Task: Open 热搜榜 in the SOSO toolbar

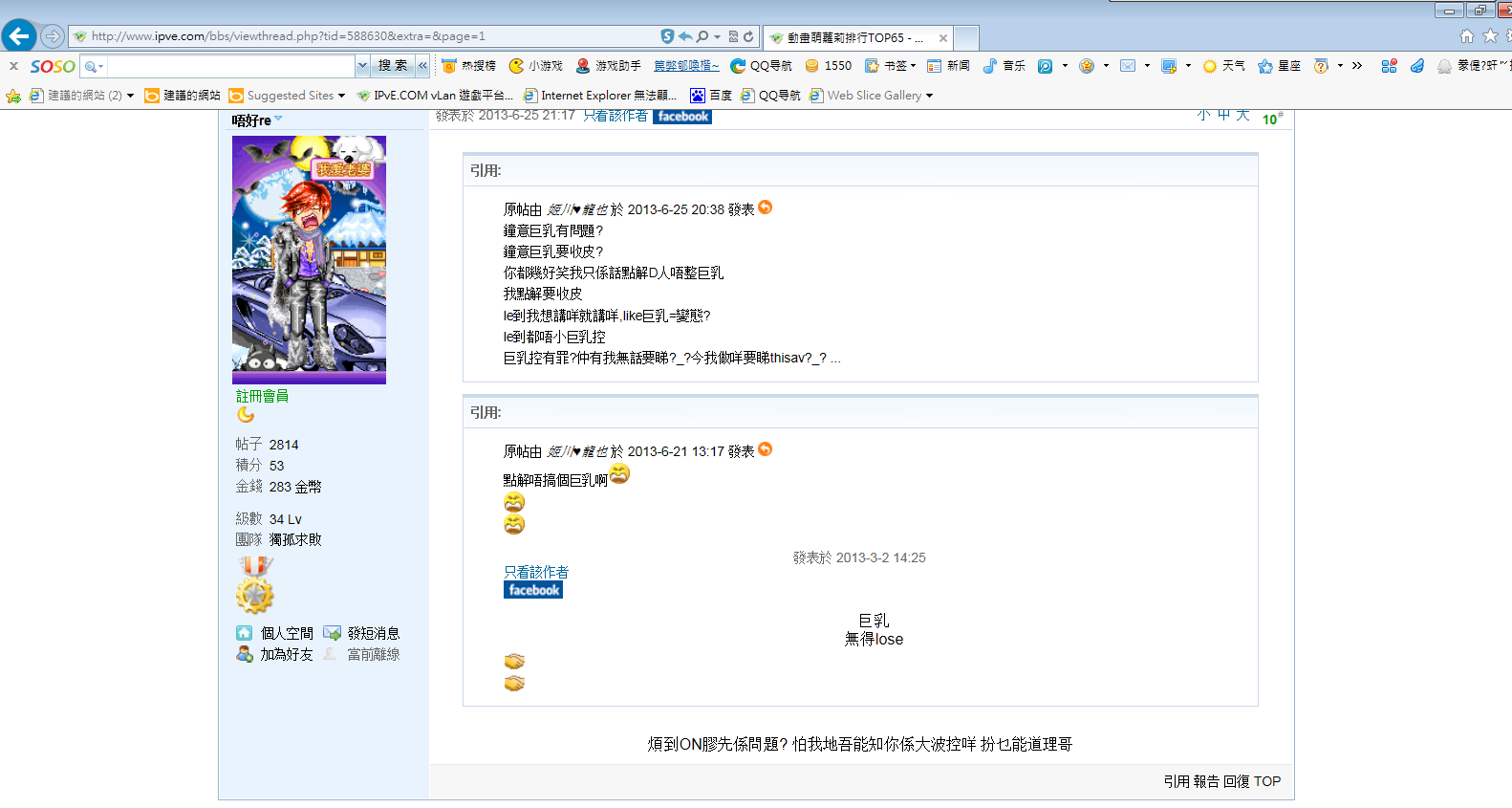Action: point(469,66)
